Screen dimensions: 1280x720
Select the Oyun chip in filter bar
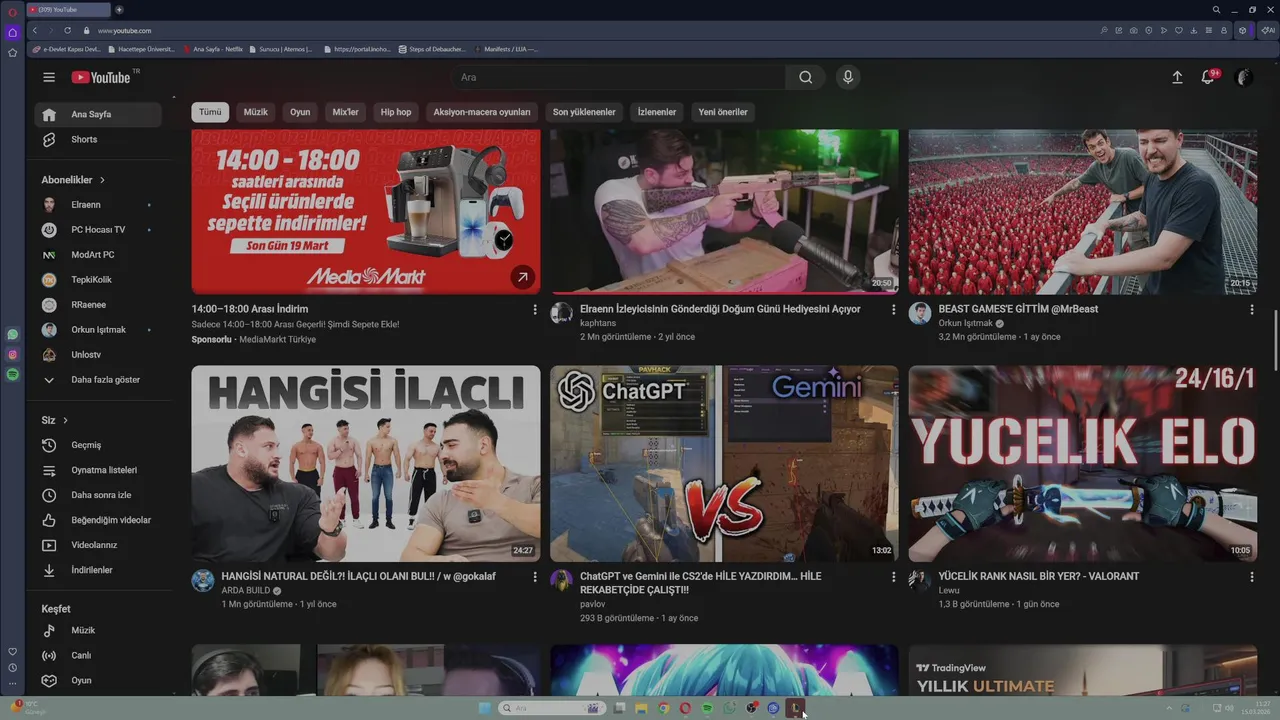coord(300,112)
